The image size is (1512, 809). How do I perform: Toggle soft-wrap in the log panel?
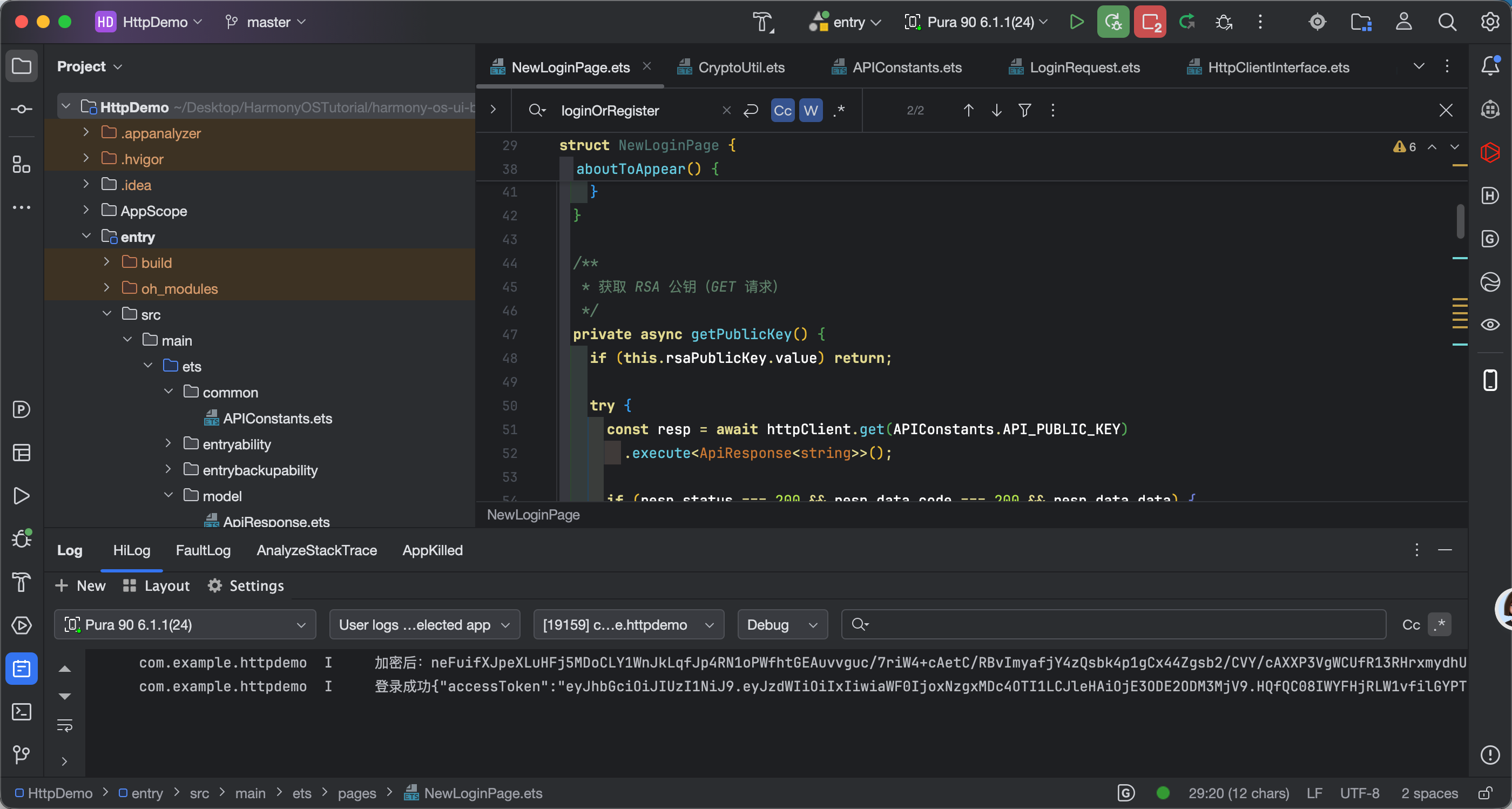[x=65, y=726]
